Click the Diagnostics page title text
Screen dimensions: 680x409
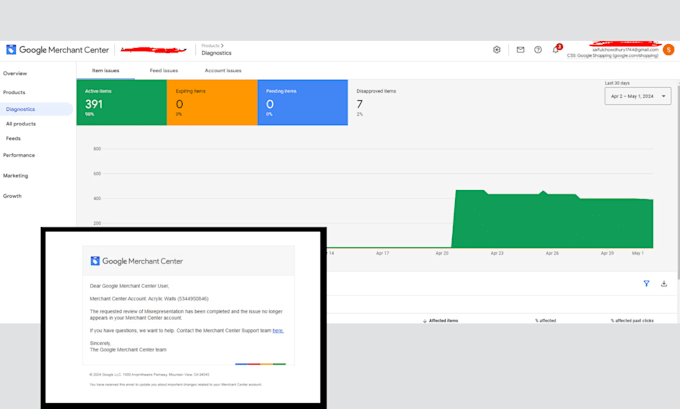216,53
